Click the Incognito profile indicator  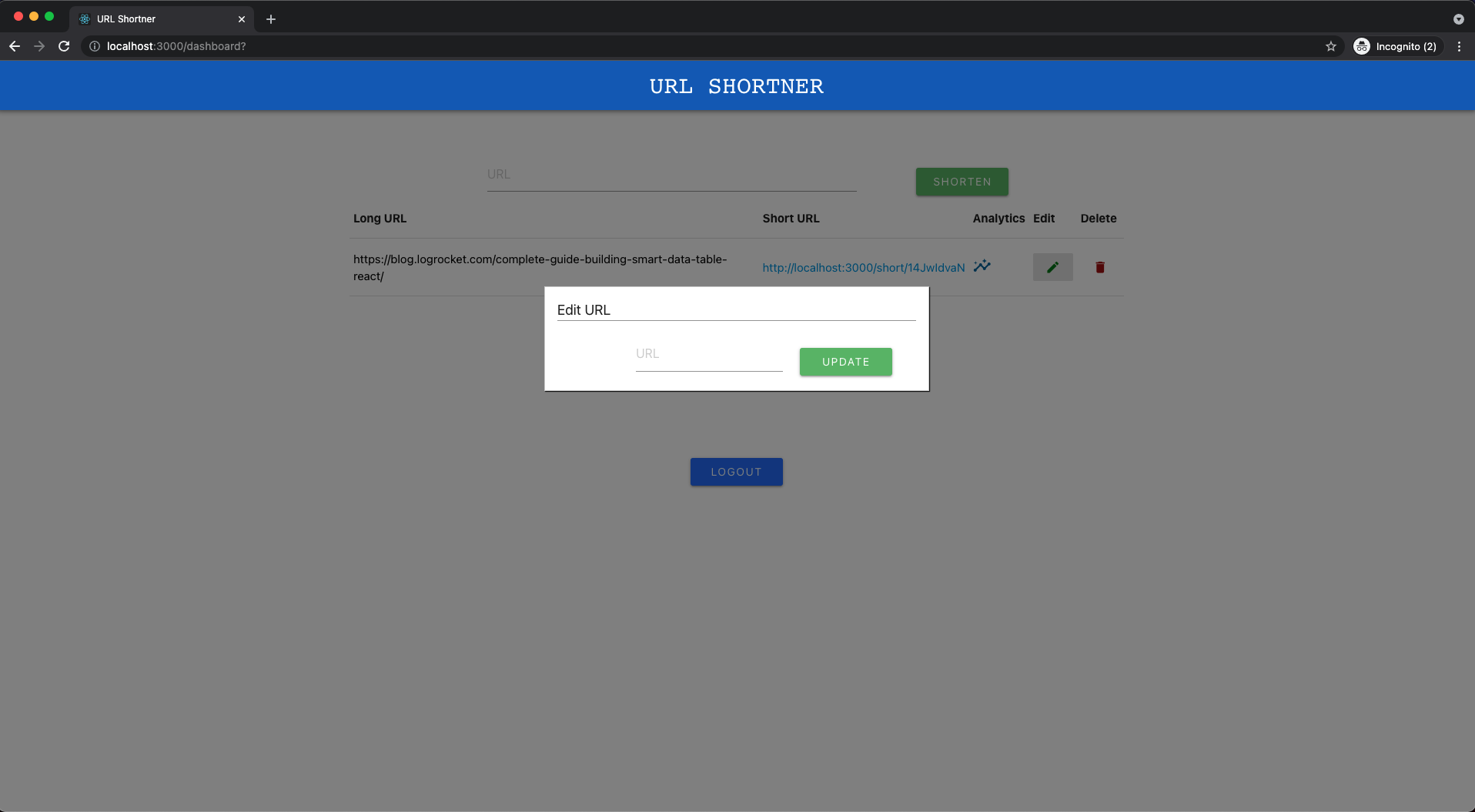click(x=1396, y=46)
